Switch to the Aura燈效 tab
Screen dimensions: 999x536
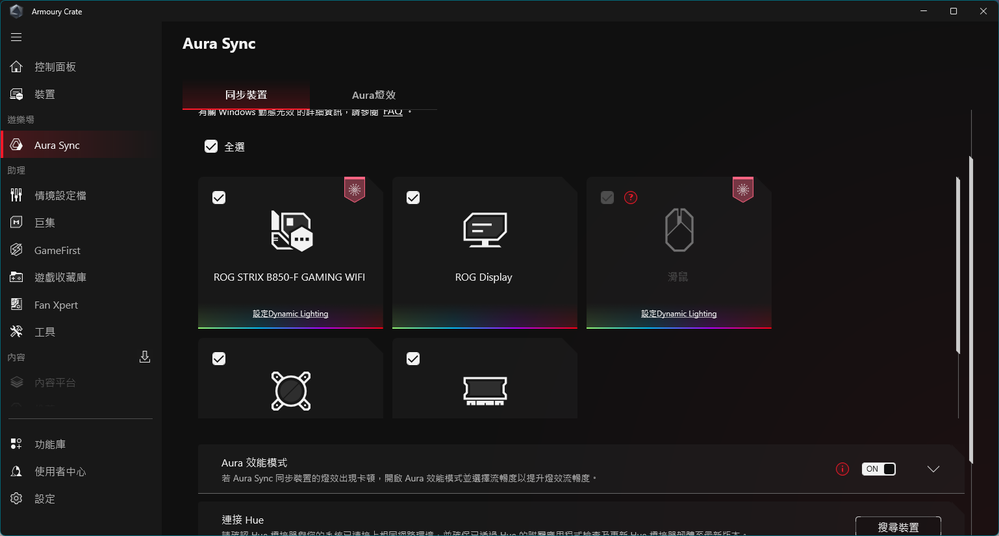(373, 95)
